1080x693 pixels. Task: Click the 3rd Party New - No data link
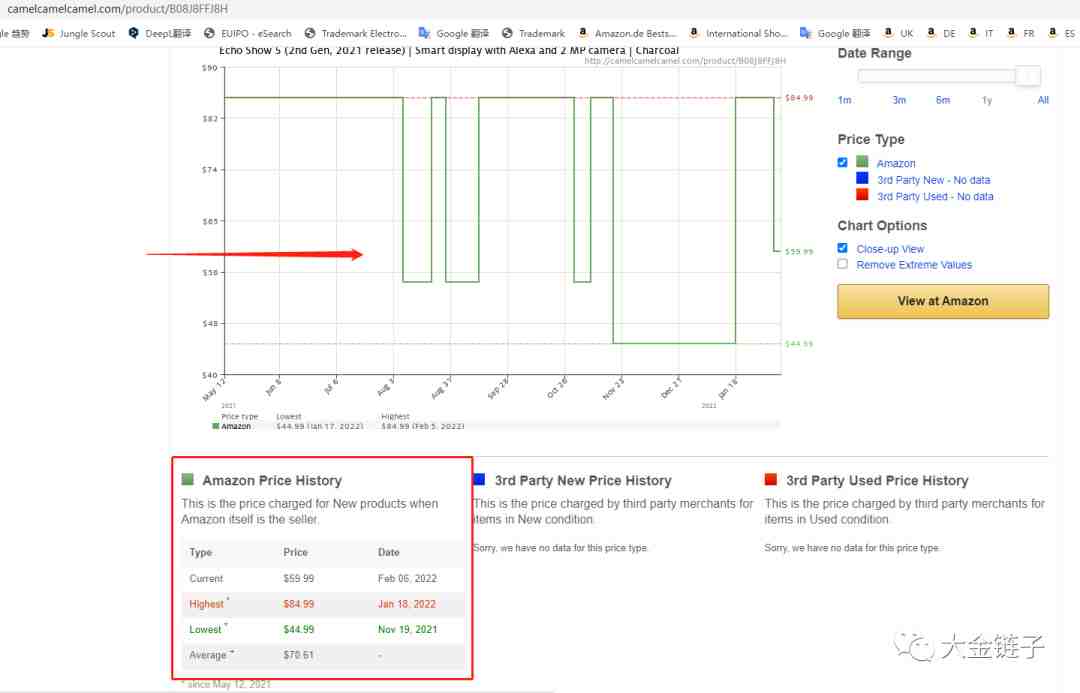tap(933, 180)
